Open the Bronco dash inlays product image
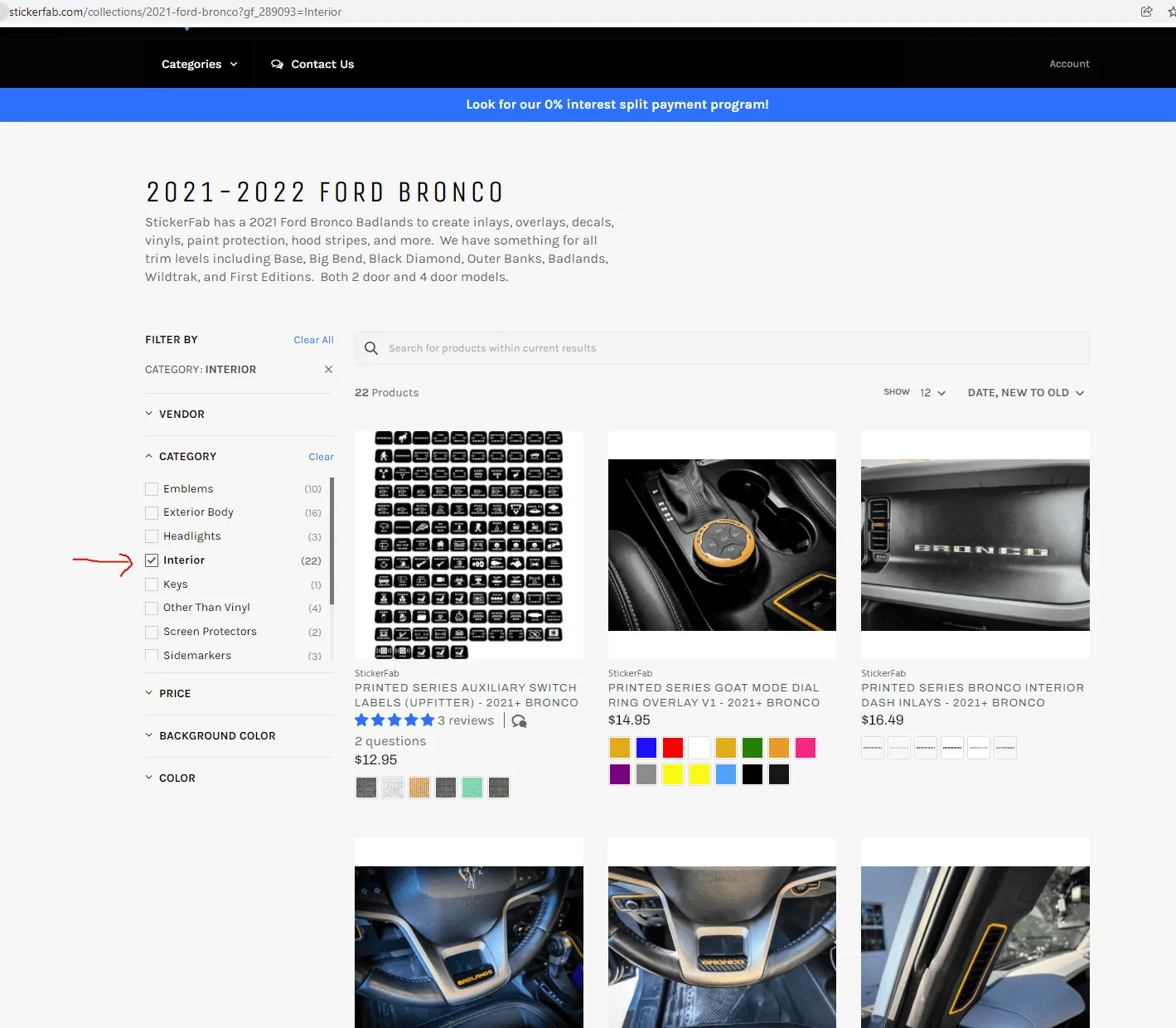This screenshot has height=1028, width=1176. pyautogui.click(x=975, y=545)
